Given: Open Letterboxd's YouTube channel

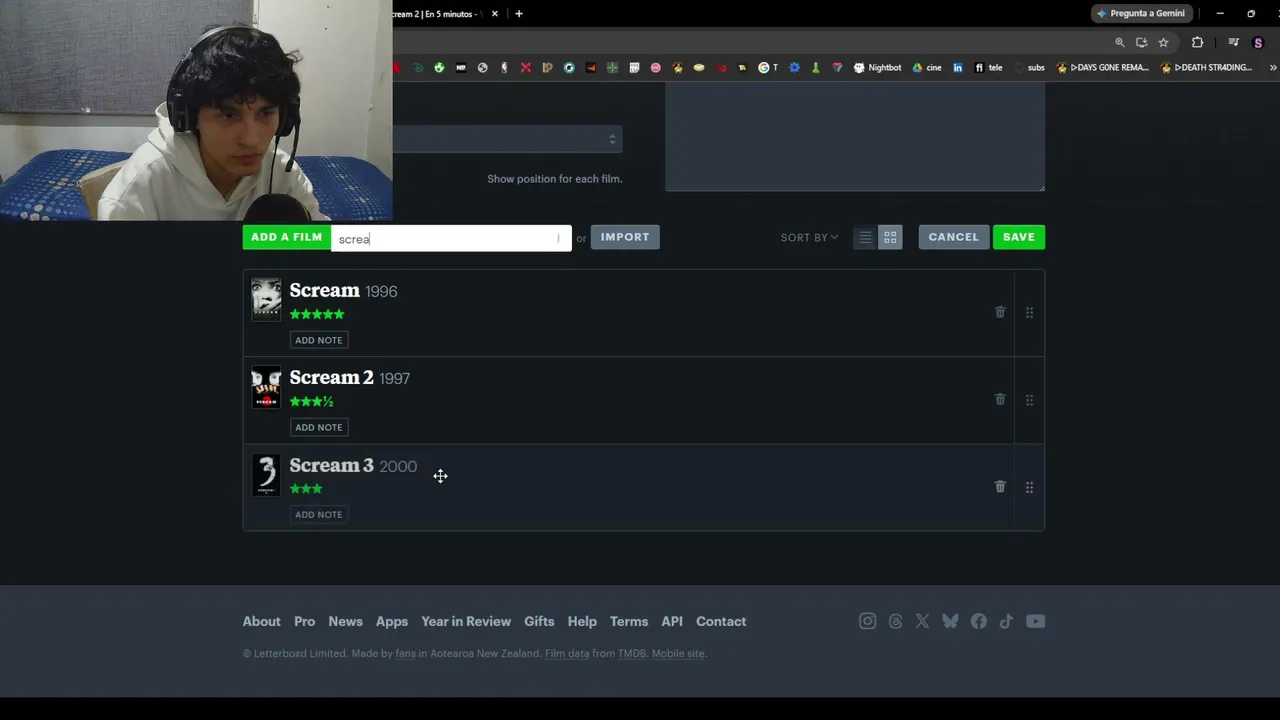Looking at the screenshot, I should point(1035,621).
